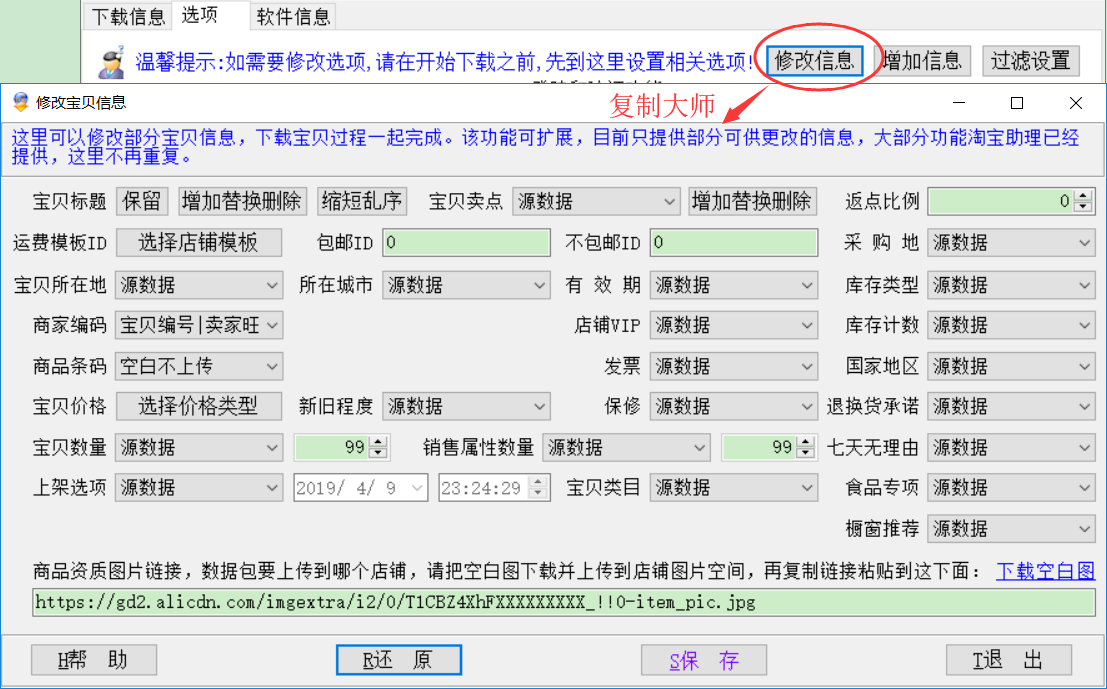Click the image URL text field
Screen dimensions: 1107x689
564,602
